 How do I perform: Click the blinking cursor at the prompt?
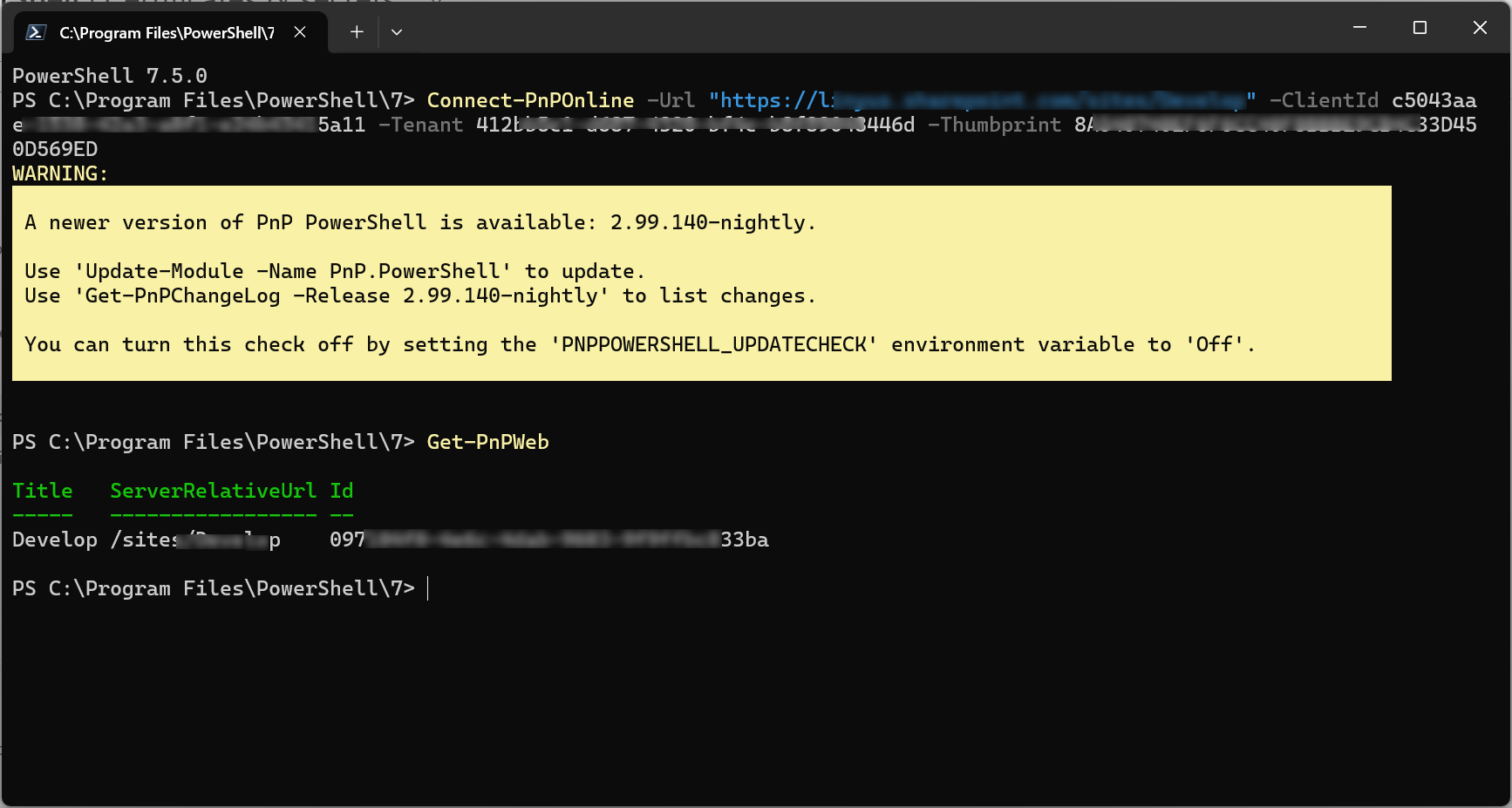point(427,589)
